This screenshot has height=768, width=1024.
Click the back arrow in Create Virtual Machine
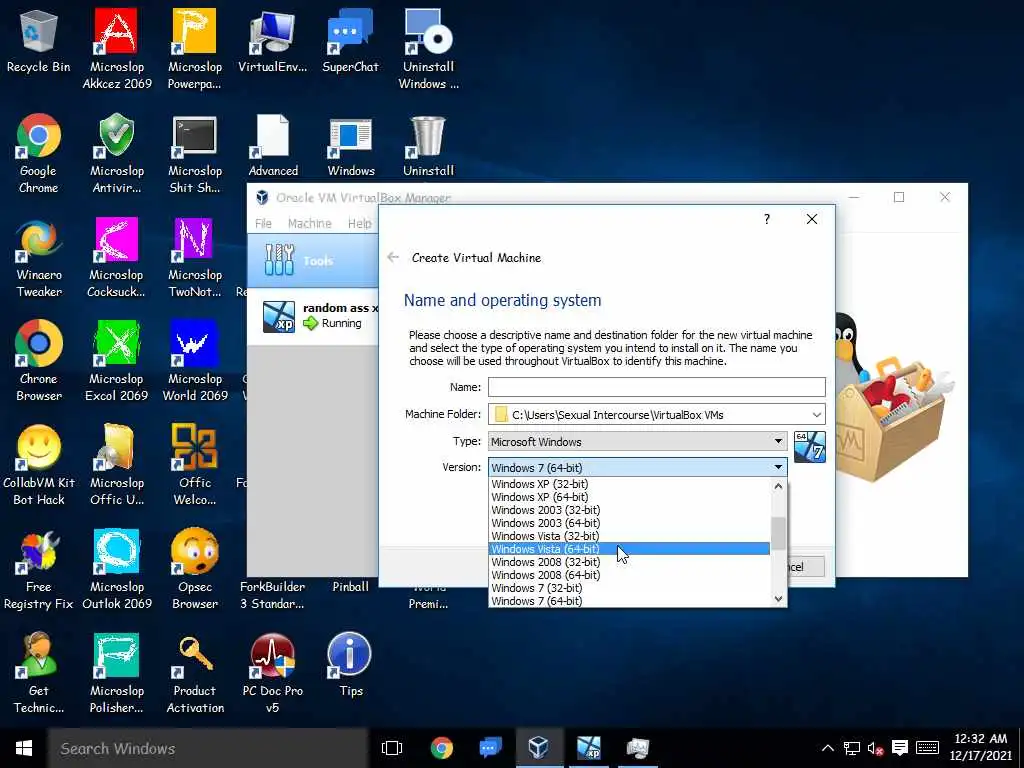click(x=393, y=257)
